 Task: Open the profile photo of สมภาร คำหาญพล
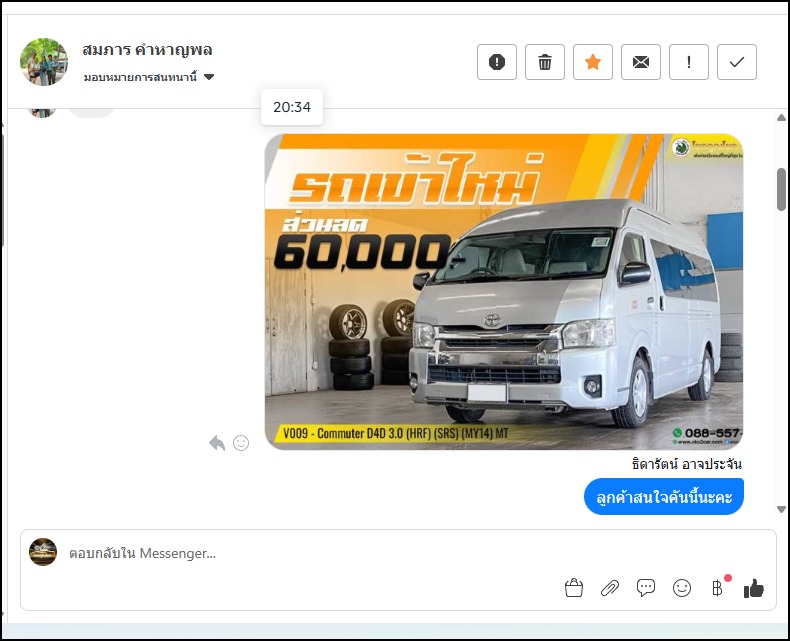pyautogui.click(x=44, y=61)
